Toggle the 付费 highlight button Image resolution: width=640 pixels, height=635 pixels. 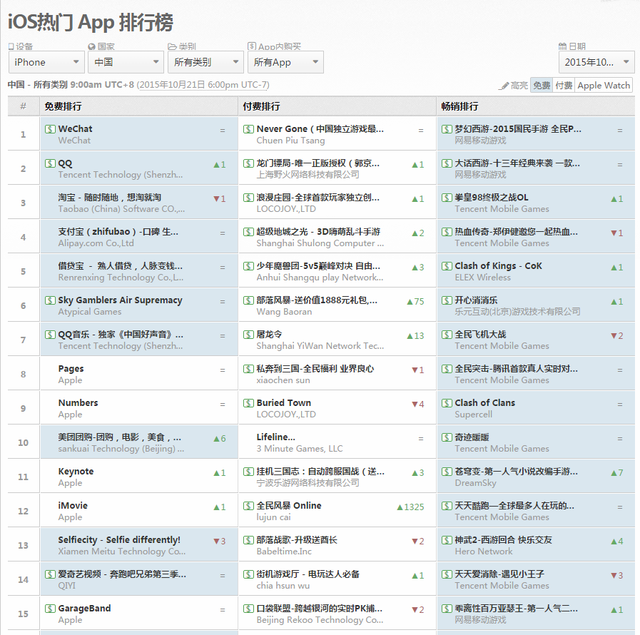tap(564, 85)
